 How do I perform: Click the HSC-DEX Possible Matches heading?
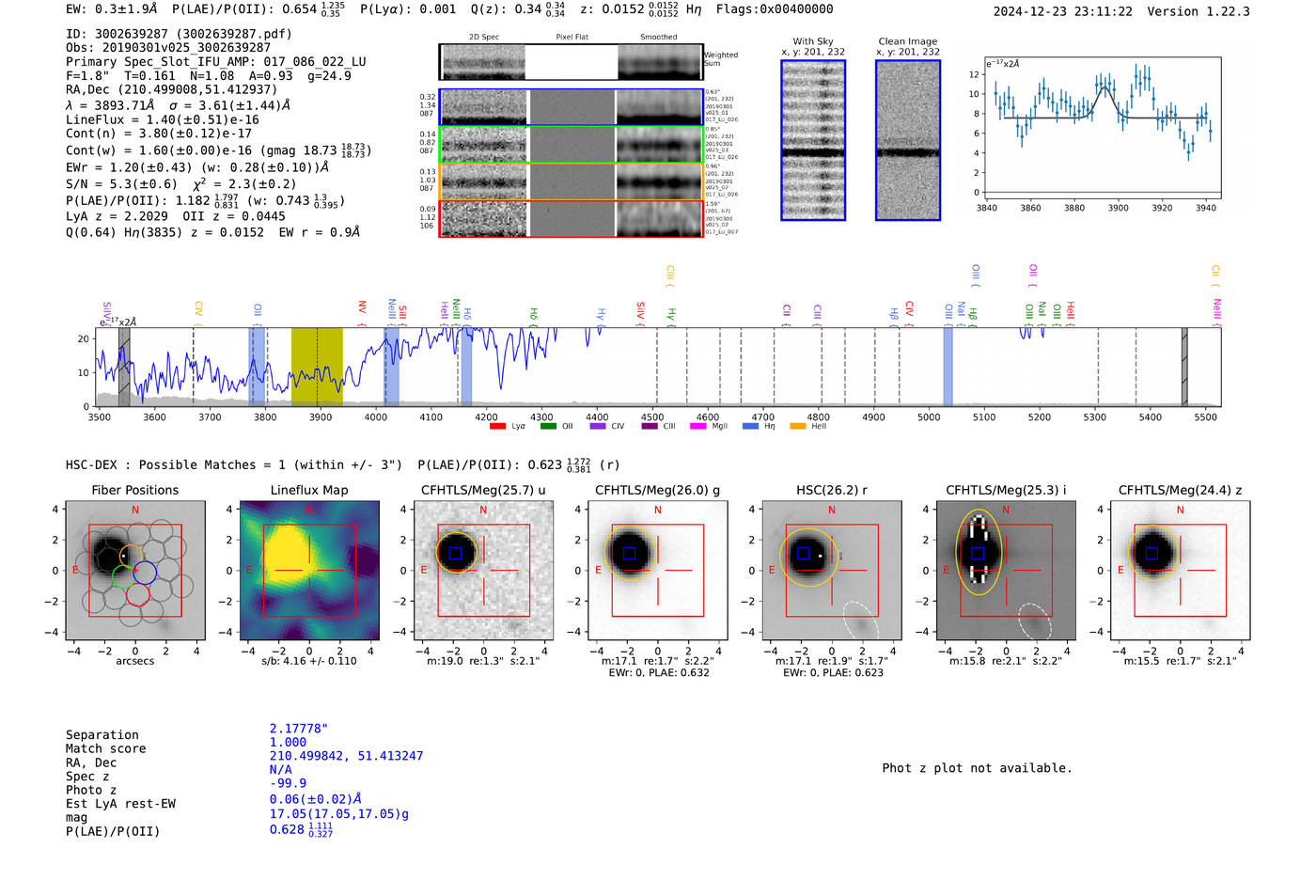point(234,465)
